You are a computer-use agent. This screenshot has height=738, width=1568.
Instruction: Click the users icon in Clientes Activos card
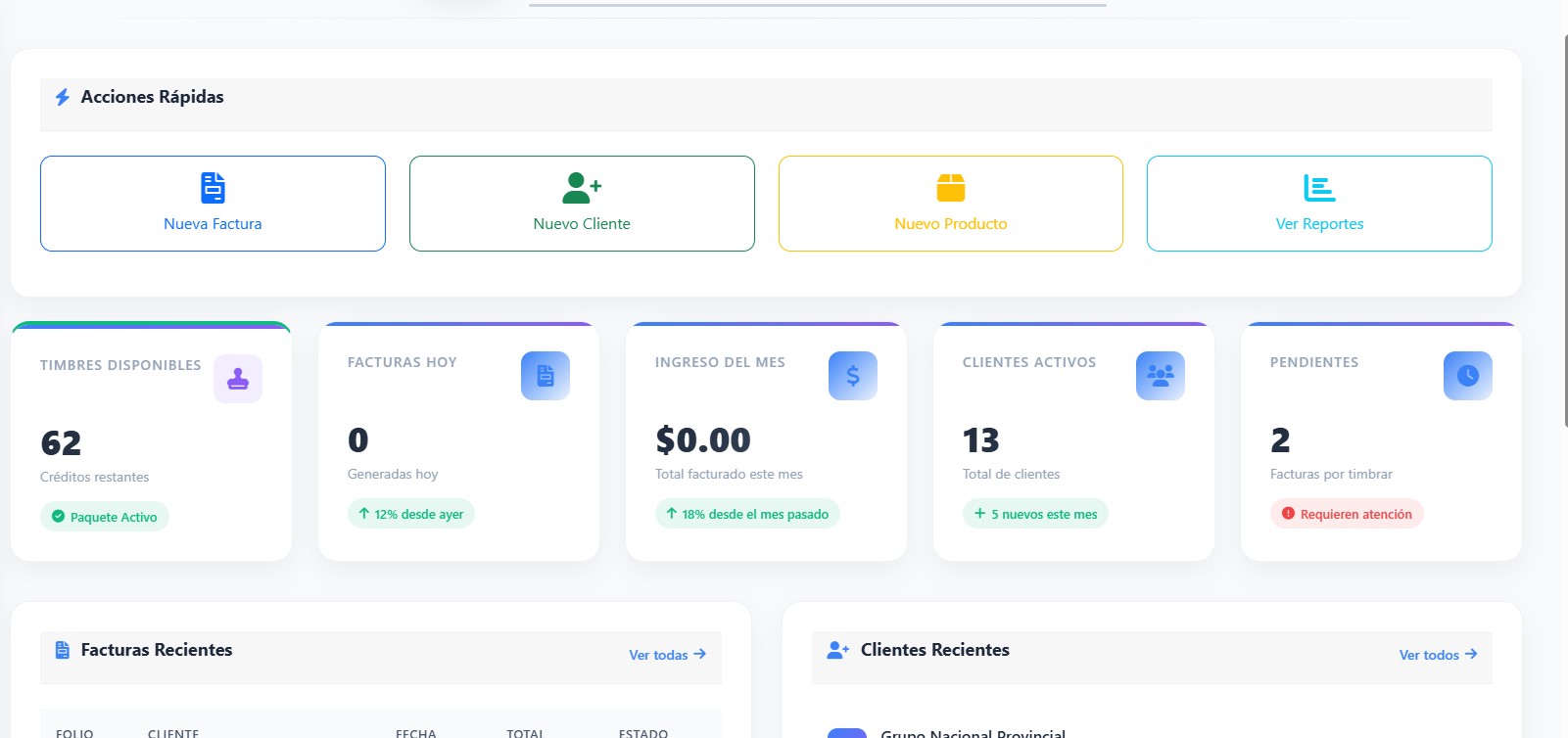click(1161, 376)
